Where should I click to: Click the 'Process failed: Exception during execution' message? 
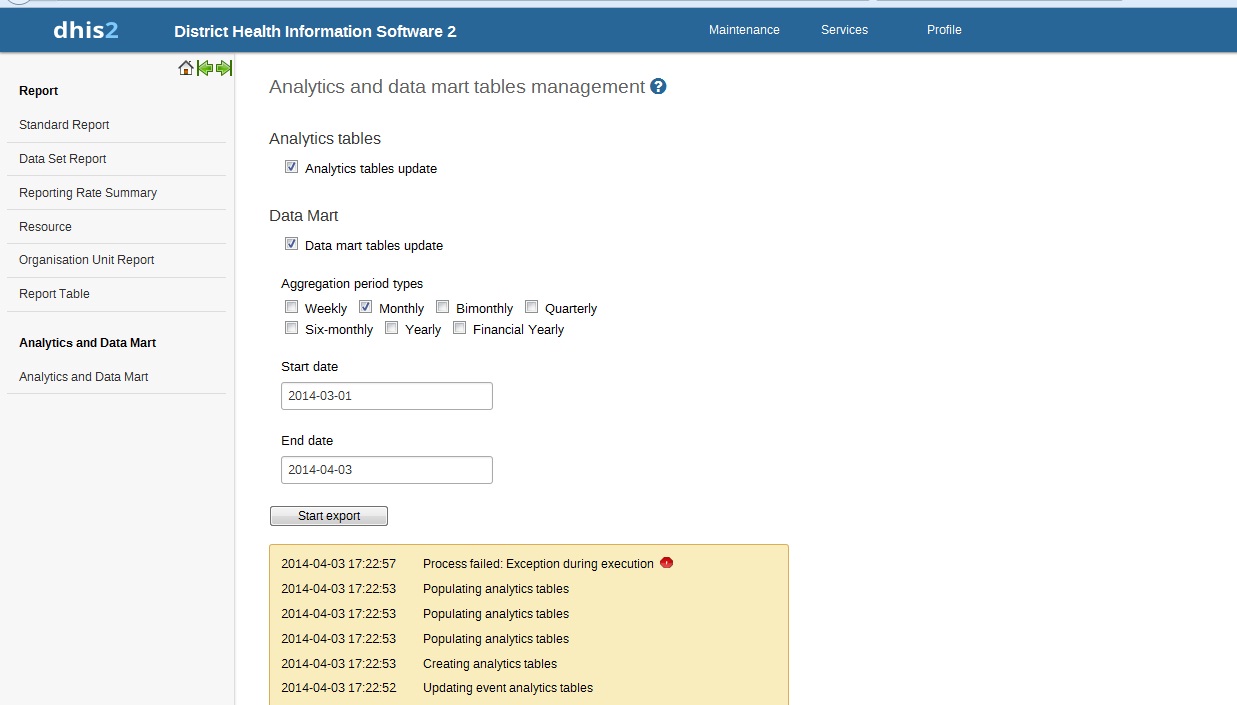(x=538, y=564)
